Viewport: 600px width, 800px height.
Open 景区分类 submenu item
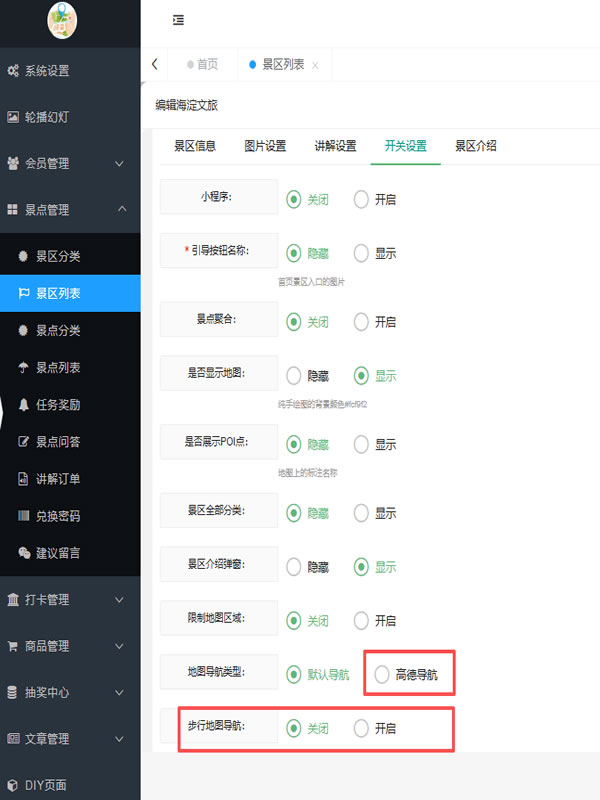click(x=70, y=256)
